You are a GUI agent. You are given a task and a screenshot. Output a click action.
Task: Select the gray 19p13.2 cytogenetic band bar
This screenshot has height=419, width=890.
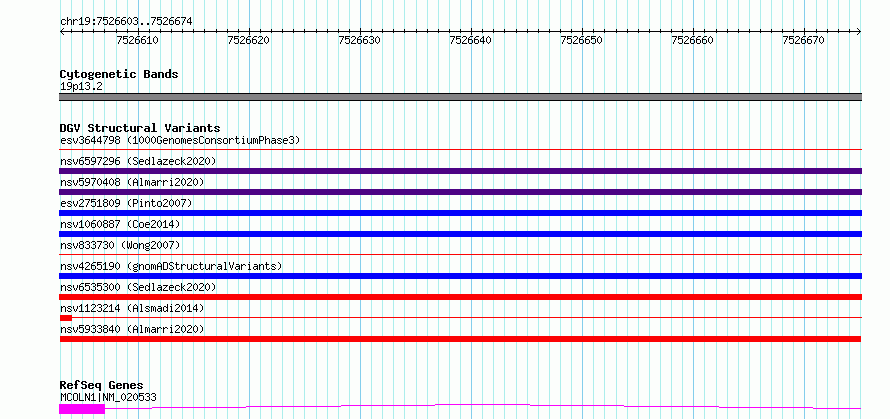tap(460, 97)
